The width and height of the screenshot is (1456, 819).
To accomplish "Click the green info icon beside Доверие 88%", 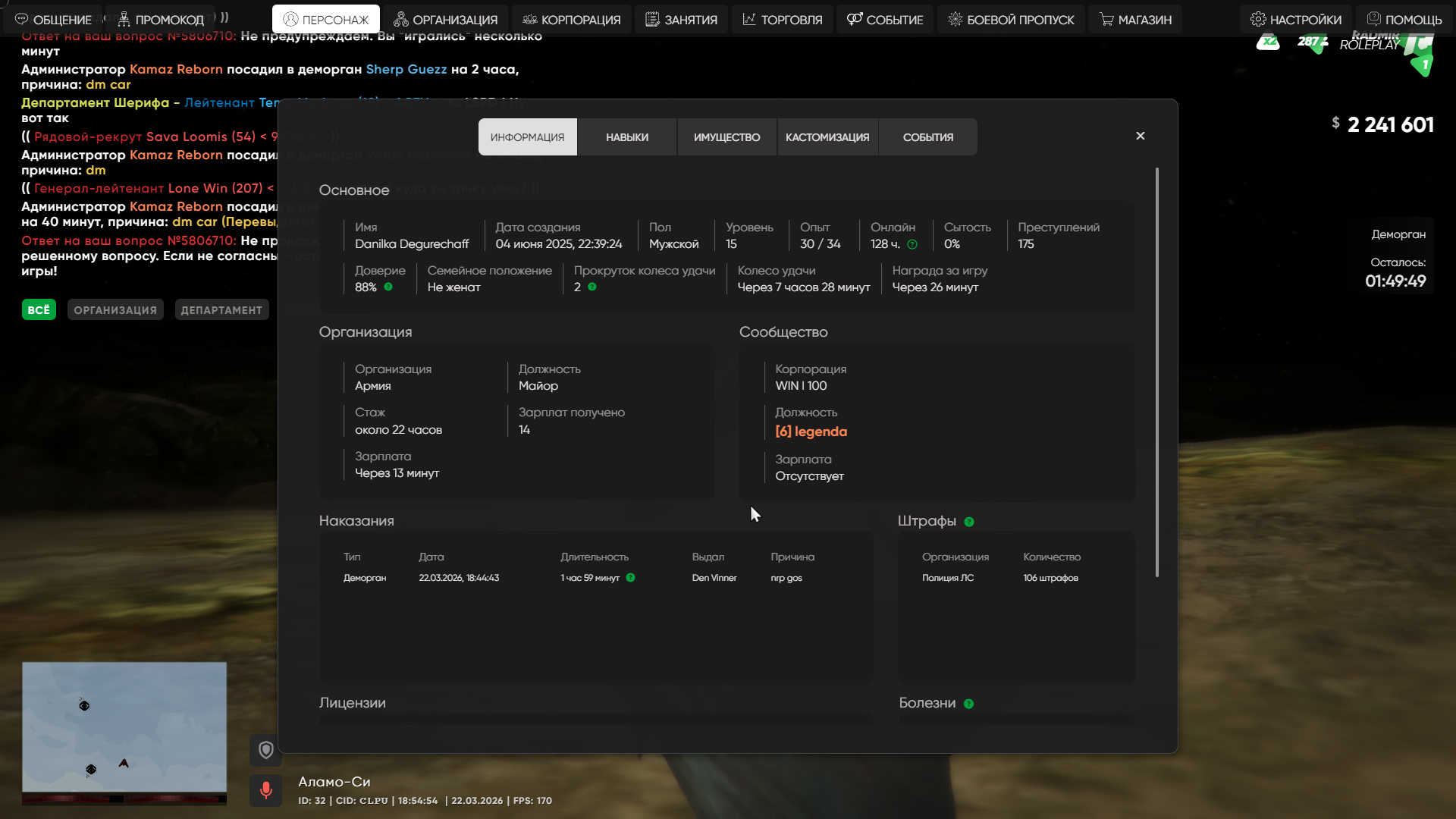I will (388, 287).
